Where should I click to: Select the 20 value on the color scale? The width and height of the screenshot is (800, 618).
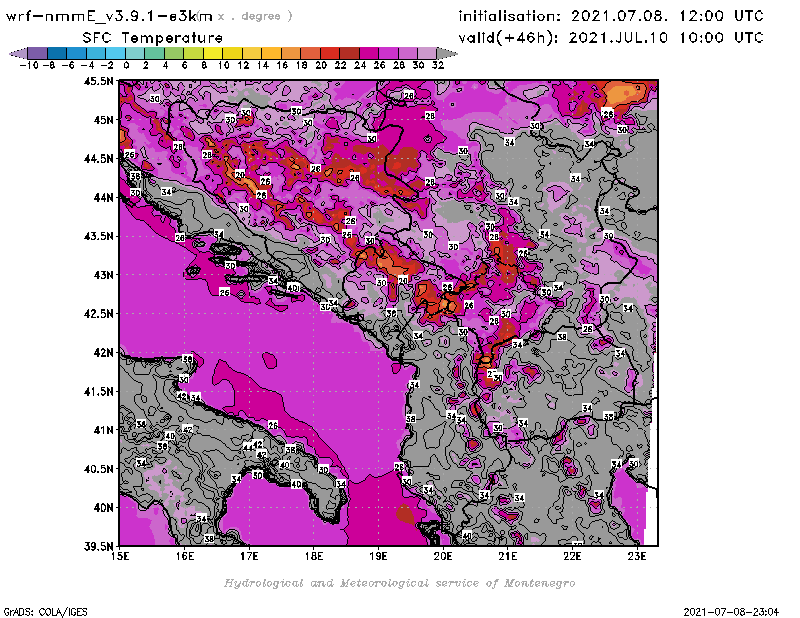pyautogui.click(x=321, y=65)
